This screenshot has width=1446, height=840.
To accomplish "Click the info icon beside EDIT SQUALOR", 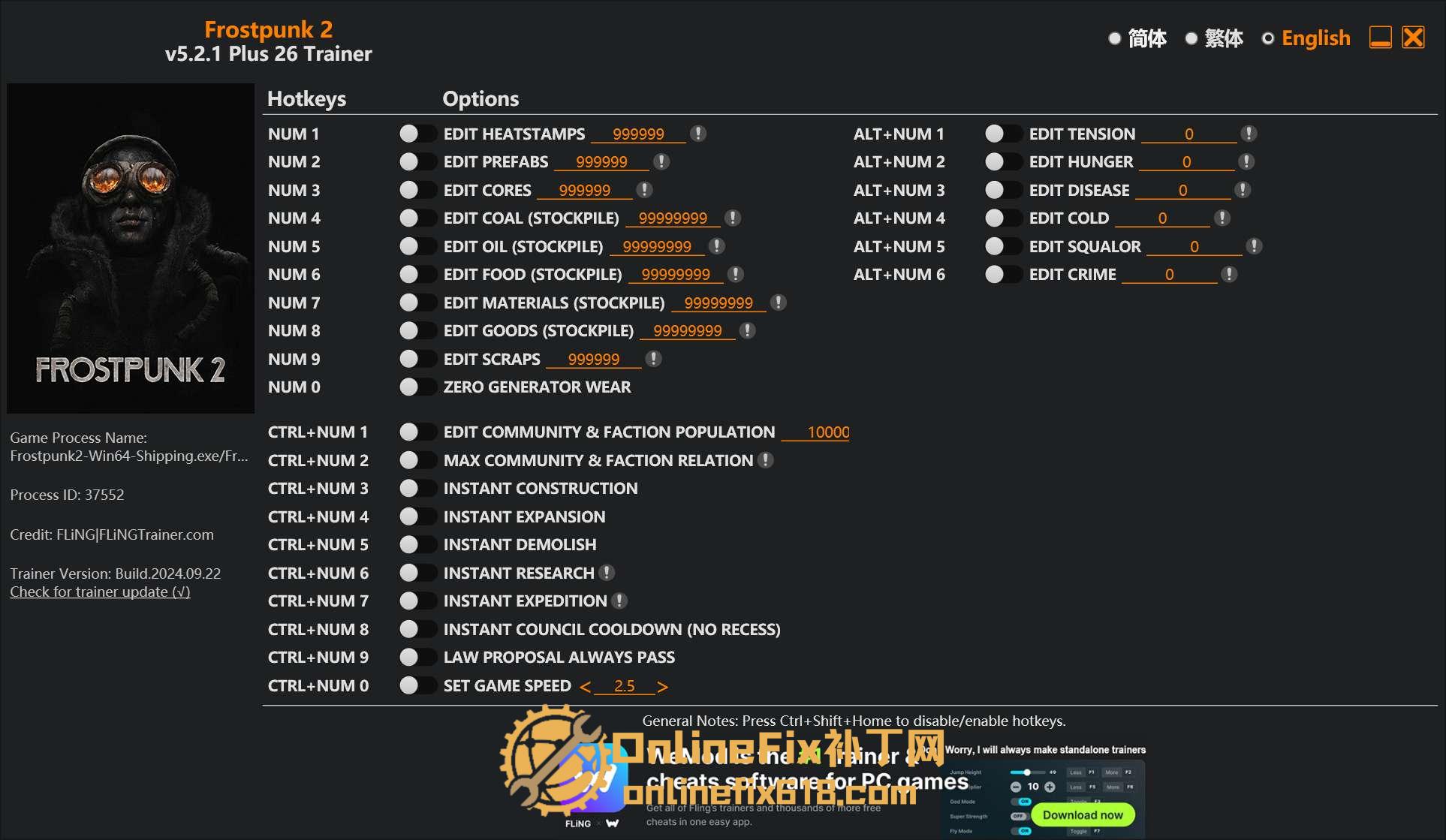I will click(x=1254, y=246).
